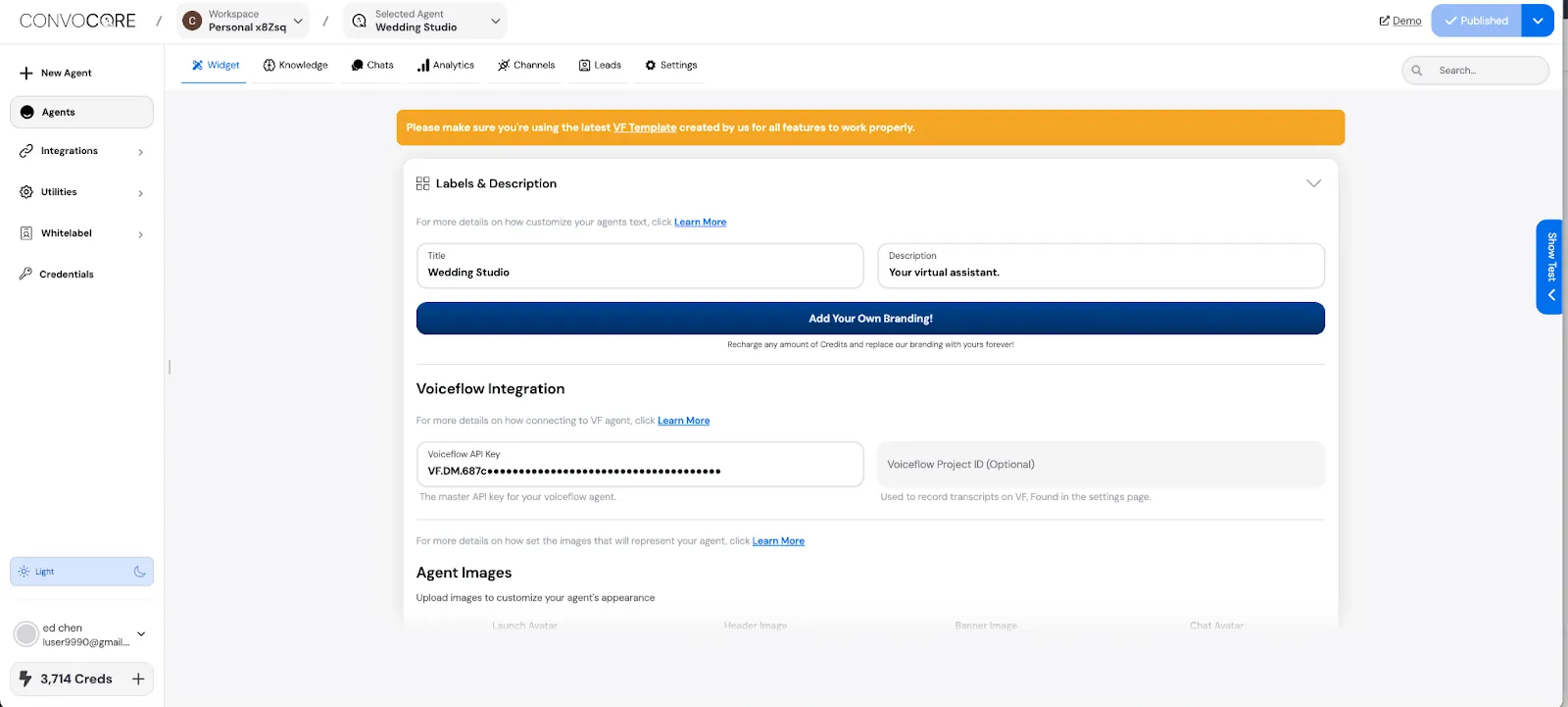The width and height of the screenshot is (1568, 707).
Task: Click the ed chen user avatar
Action: pos(26,634)
